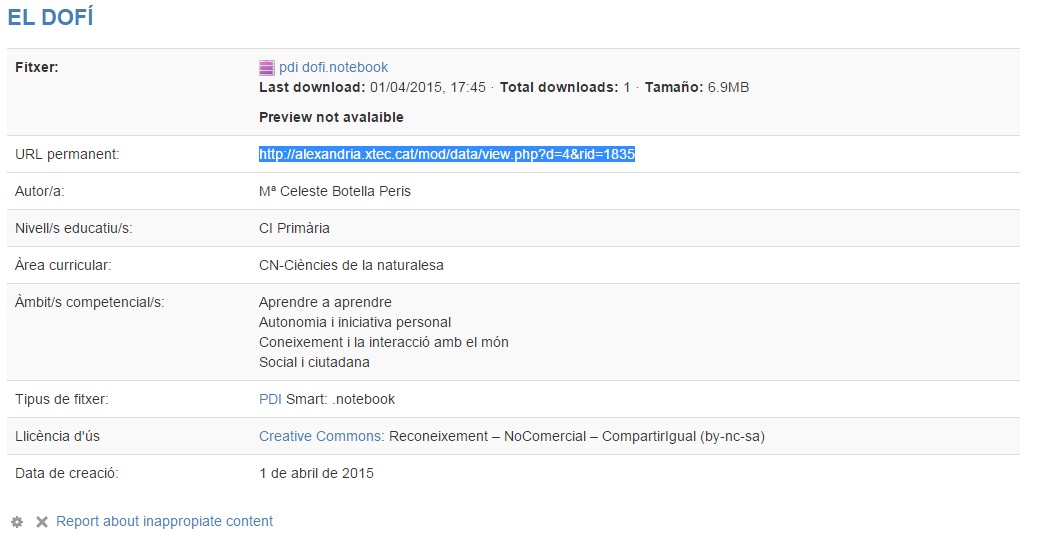Follow the PDI file type link
This screenshot has height=541, width=1045.
click(270, 399)
